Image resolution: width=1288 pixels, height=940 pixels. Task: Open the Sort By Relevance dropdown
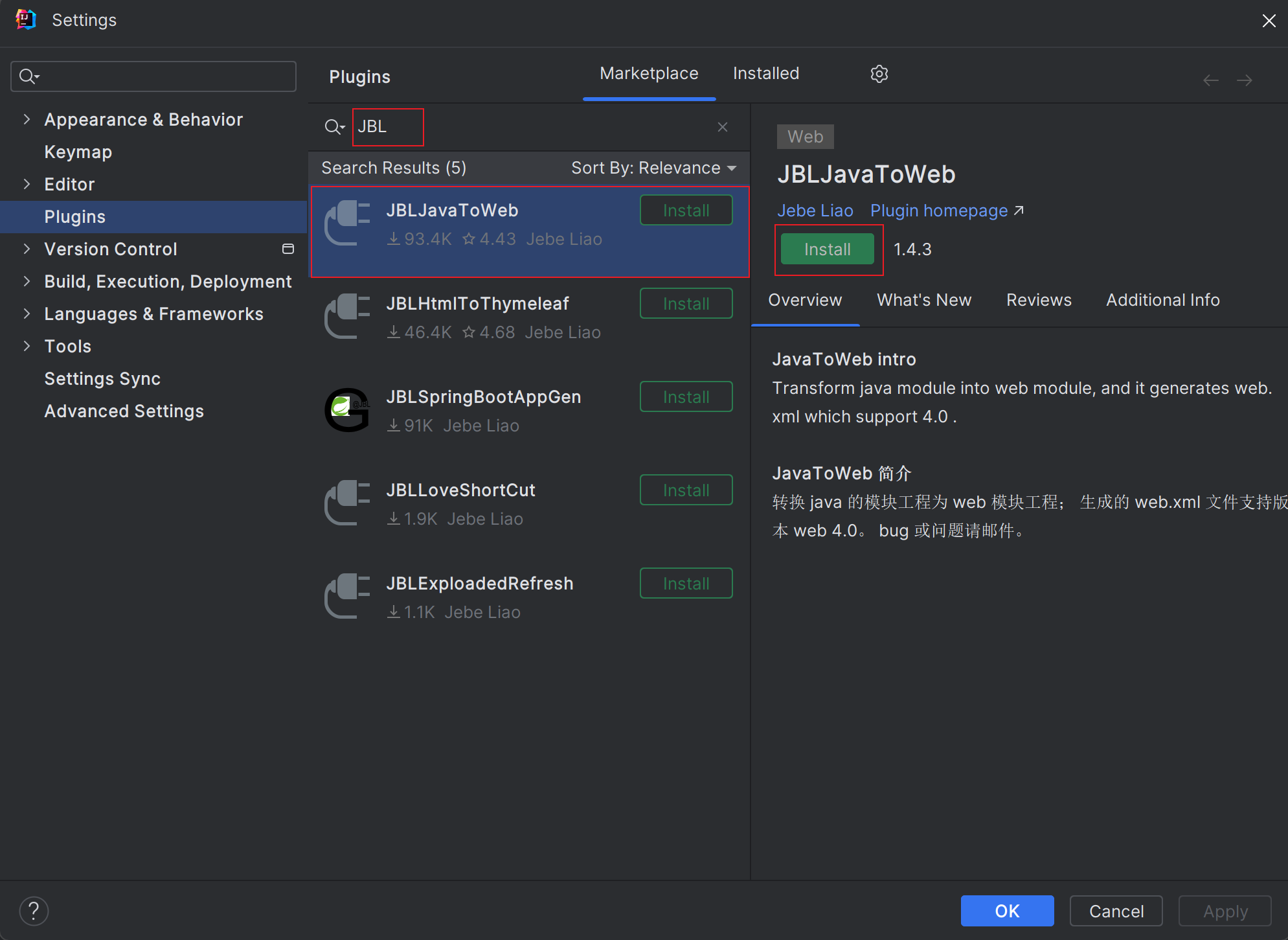[x=653, y=168]
